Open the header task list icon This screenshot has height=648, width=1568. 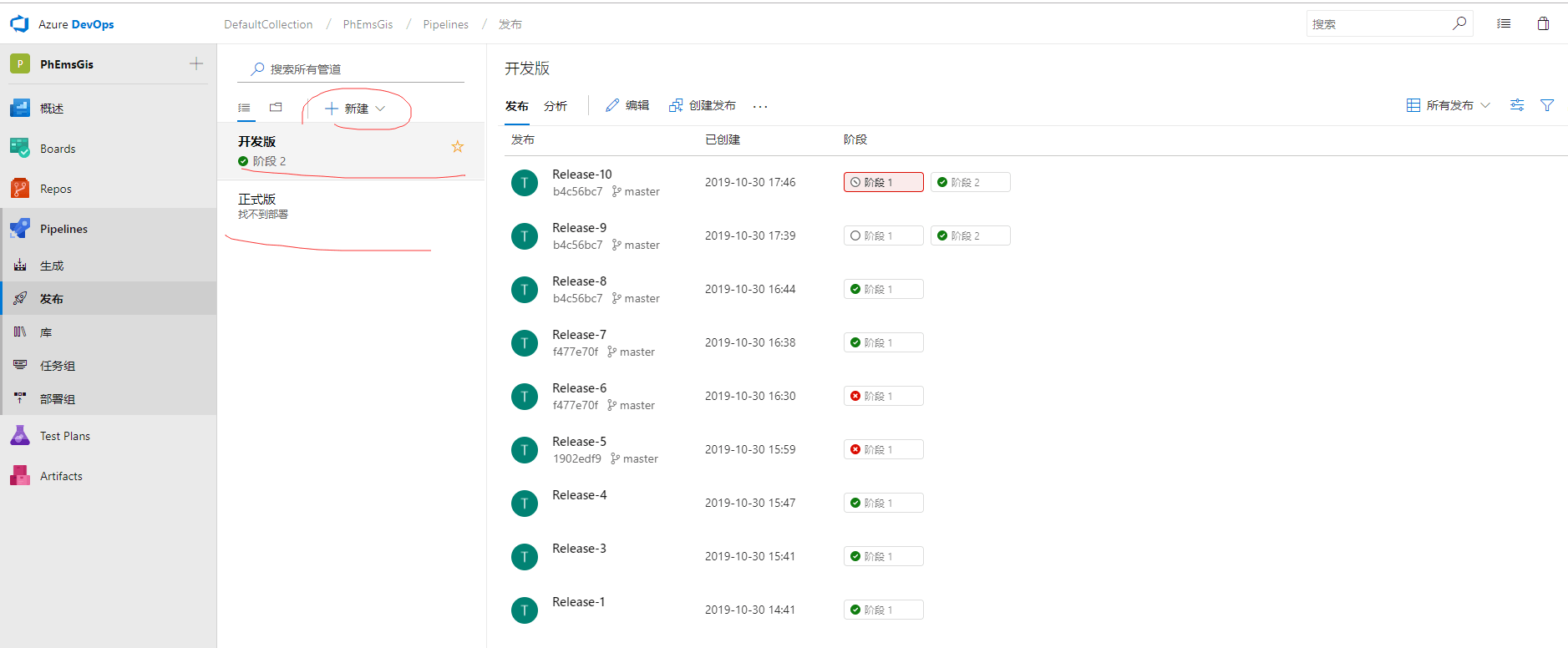click(x=1504, y=23)
